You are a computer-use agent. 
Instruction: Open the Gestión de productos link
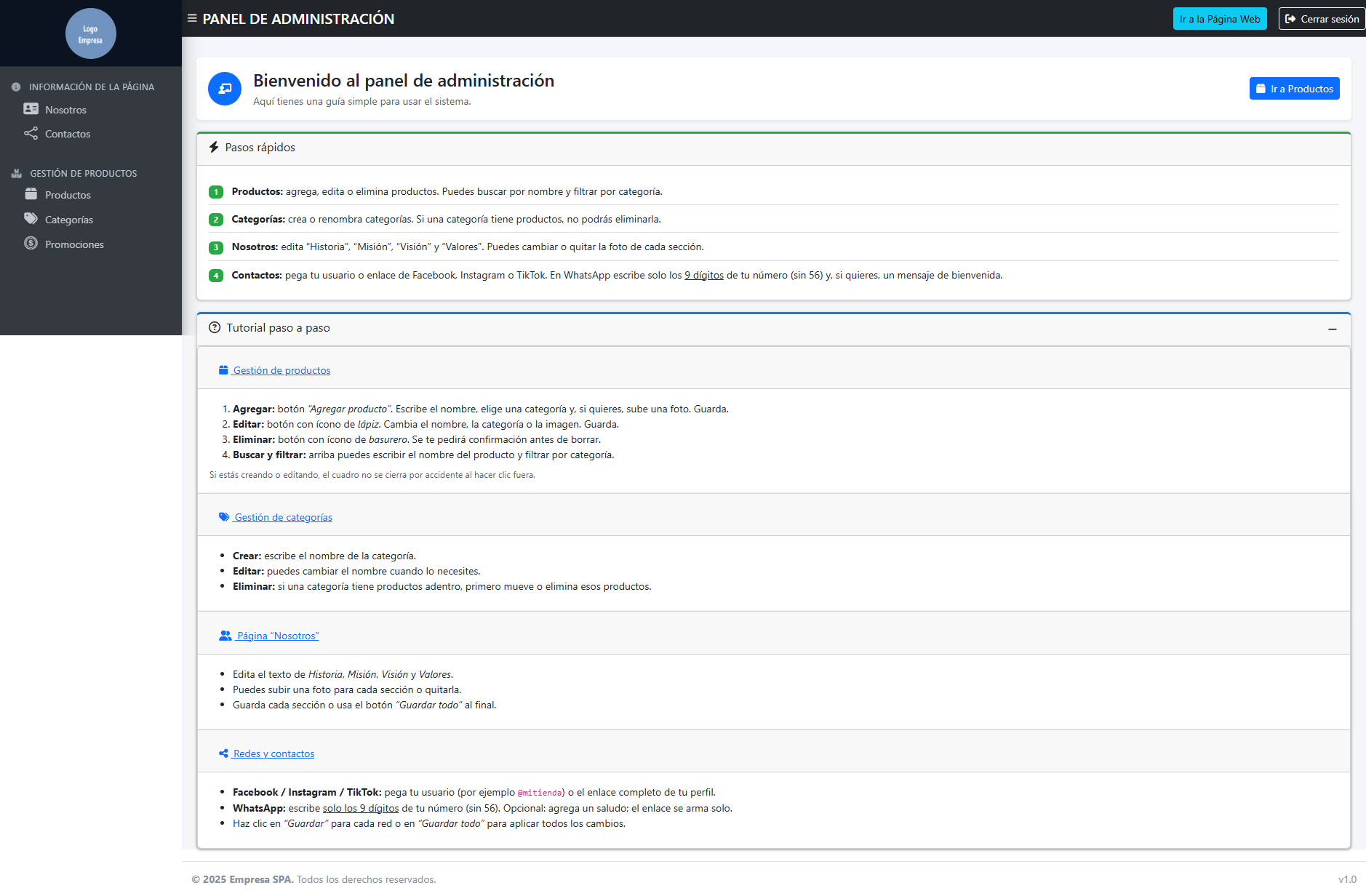pos(281,370)
